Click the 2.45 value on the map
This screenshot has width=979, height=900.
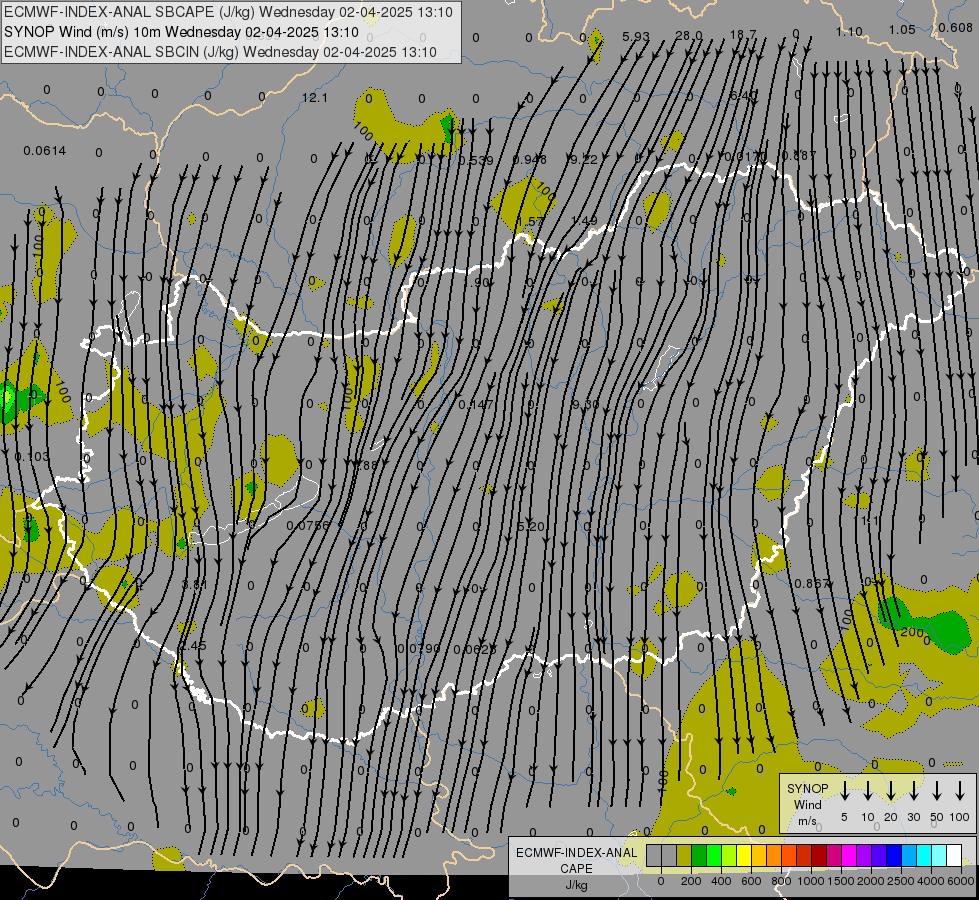193,646
